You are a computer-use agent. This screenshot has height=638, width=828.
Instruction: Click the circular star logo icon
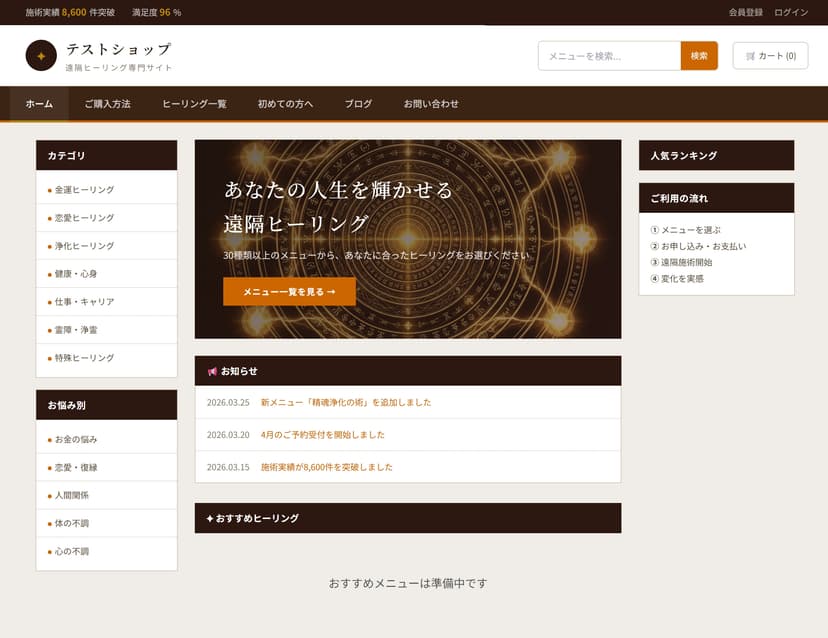pyautogui.click(x=40, y=56)
